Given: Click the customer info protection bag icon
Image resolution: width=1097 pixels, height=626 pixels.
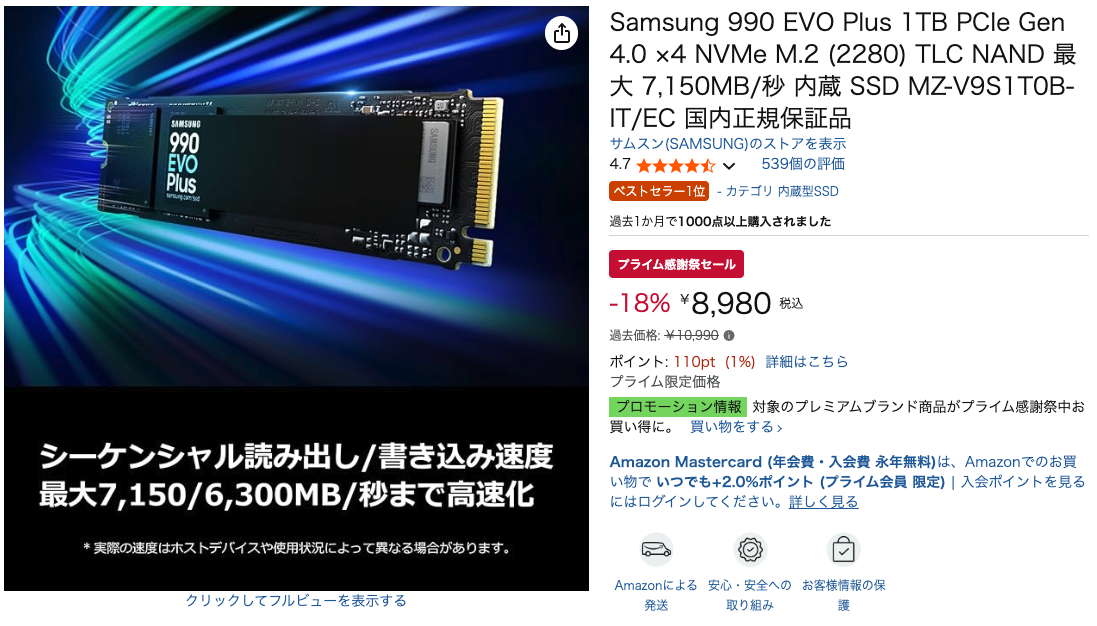Looking at the screenshot, I should coord(843,550).
